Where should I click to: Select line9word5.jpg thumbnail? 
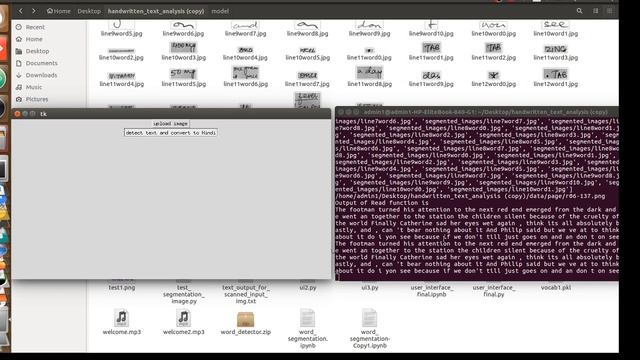pyautogui.click(x=122, y=24)
